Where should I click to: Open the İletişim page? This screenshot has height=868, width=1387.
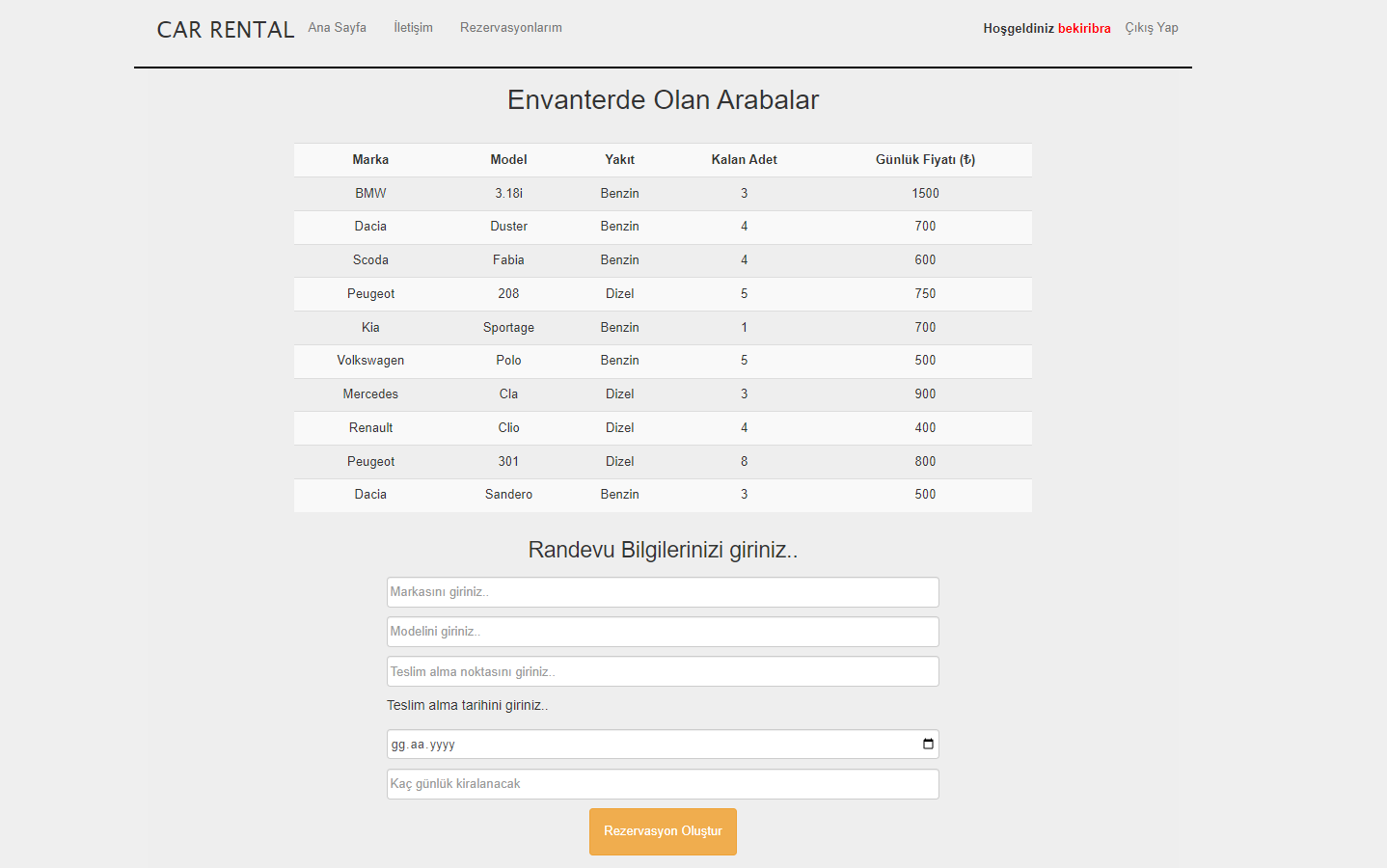pyautogui.click(x=413, y=28)
